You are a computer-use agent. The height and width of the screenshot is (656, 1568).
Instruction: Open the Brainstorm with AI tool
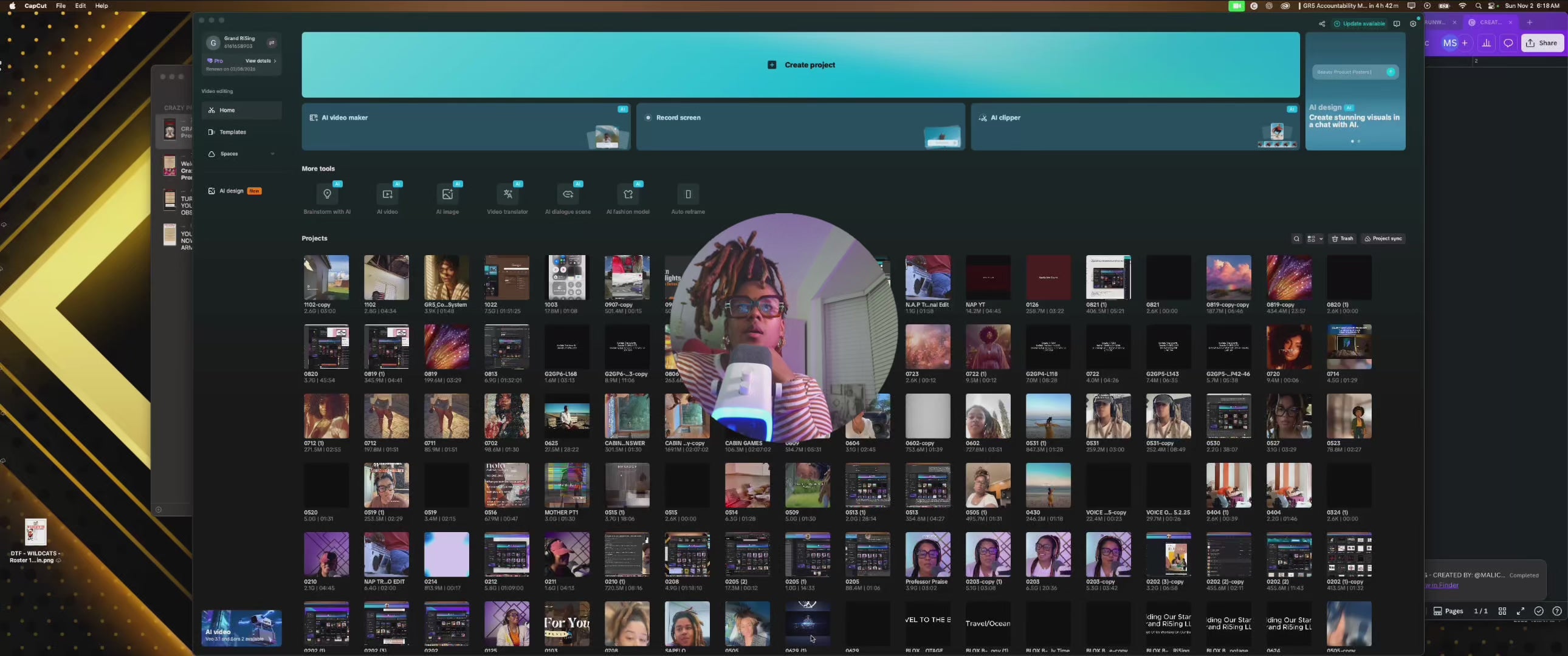[327, 195]
